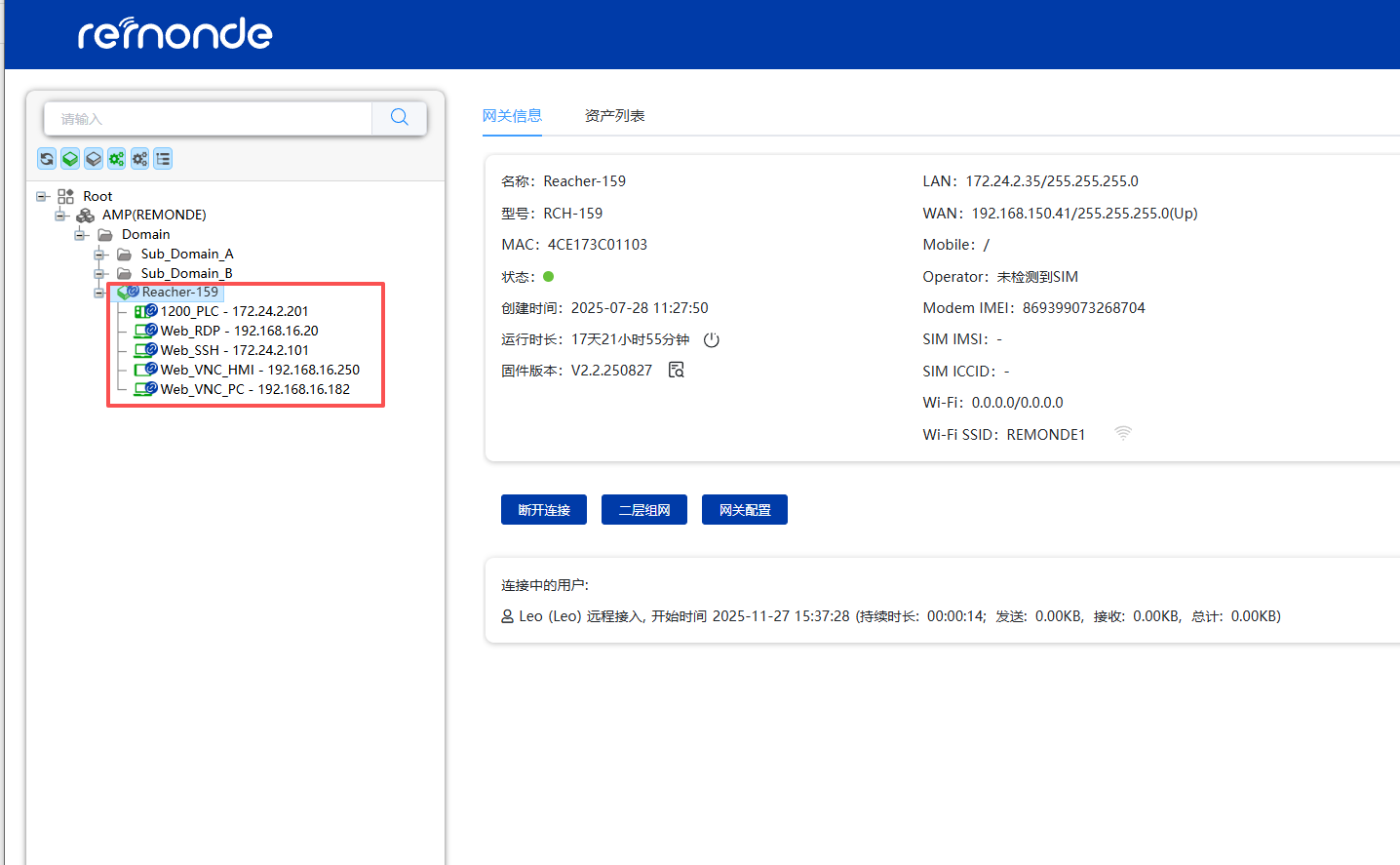Click the green gears toolbar icon
This screenshot has width=1400, height=865.
coord(117,159)
